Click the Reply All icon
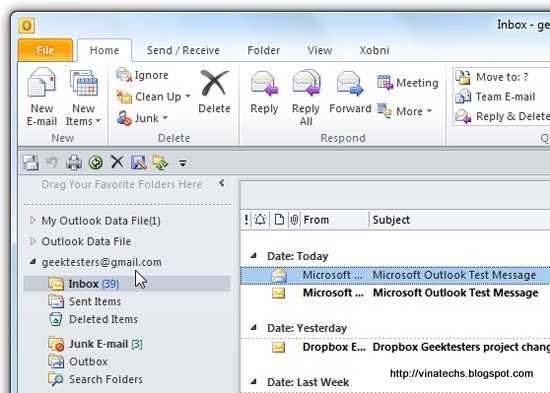550x393 pixels. 306,83
